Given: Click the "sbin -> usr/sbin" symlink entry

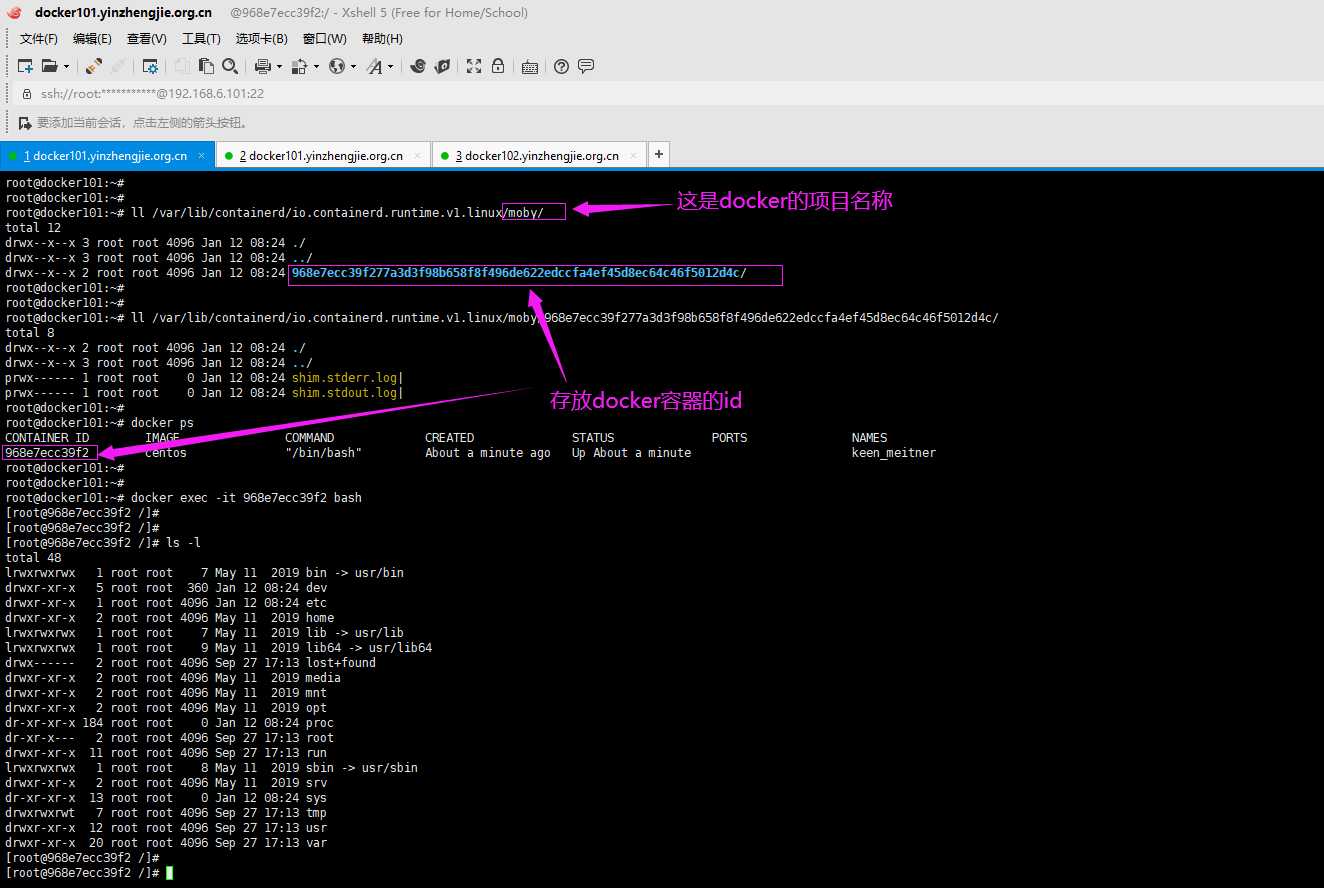Looking at the screenshot, I should click(362, 768).
